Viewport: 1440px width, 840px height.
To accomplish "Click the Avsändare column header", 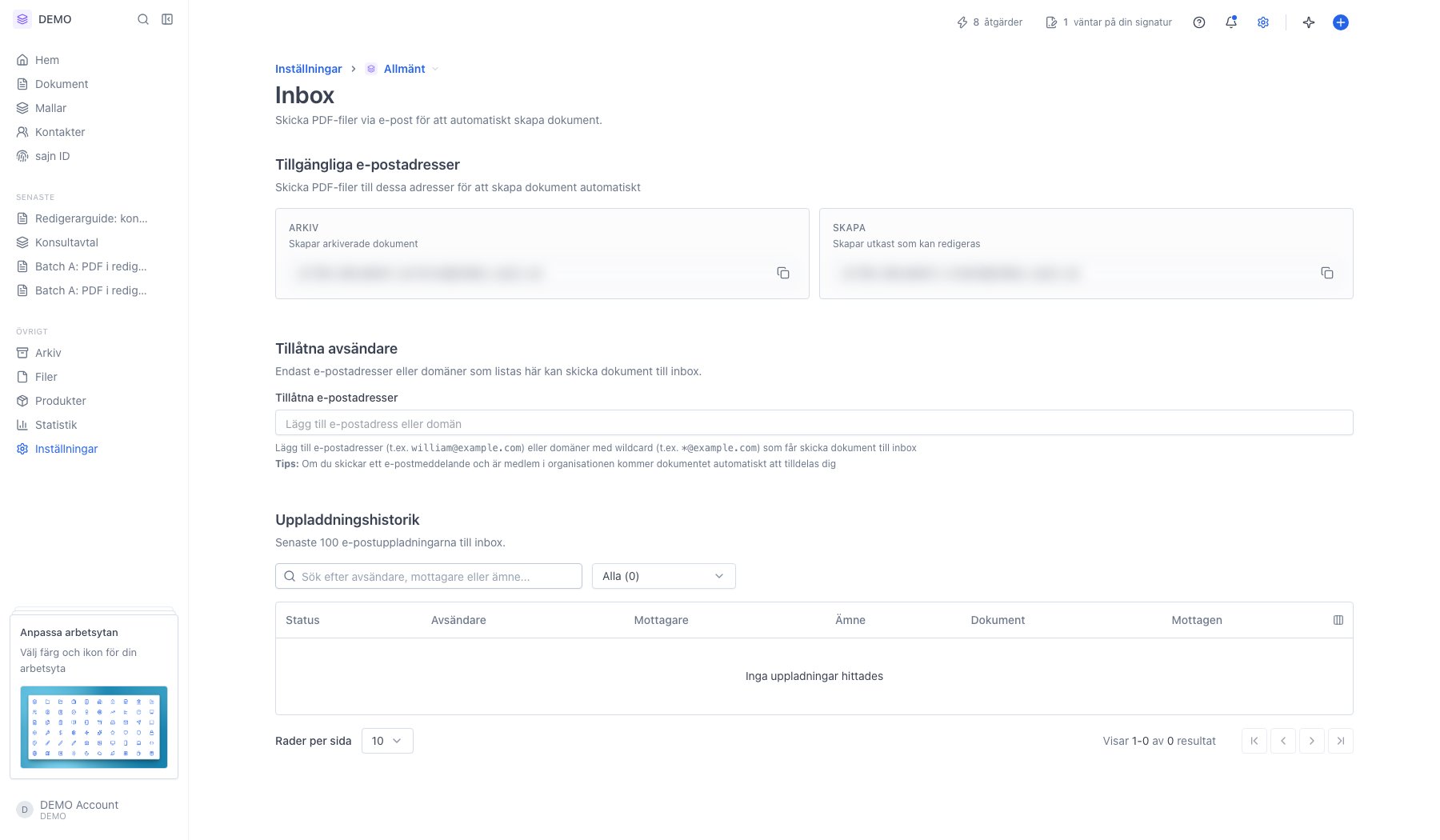I will (x=458, y=620).
